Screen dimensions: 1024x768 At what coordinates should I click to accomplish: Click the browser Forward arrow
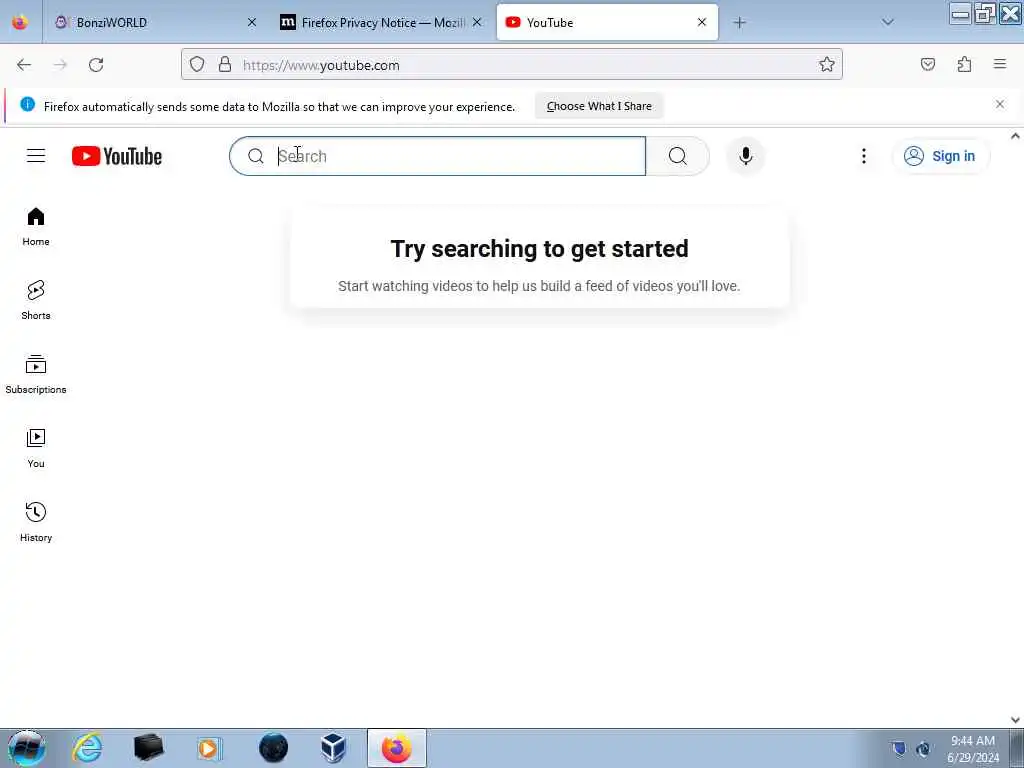tap(60, 65)
